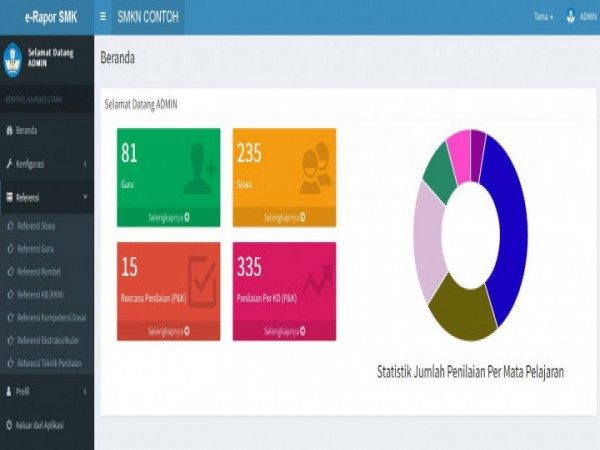Screen dimensions: 600x450
Task: Click the Konfigurasi wrench icon
Action: [10, 164]
